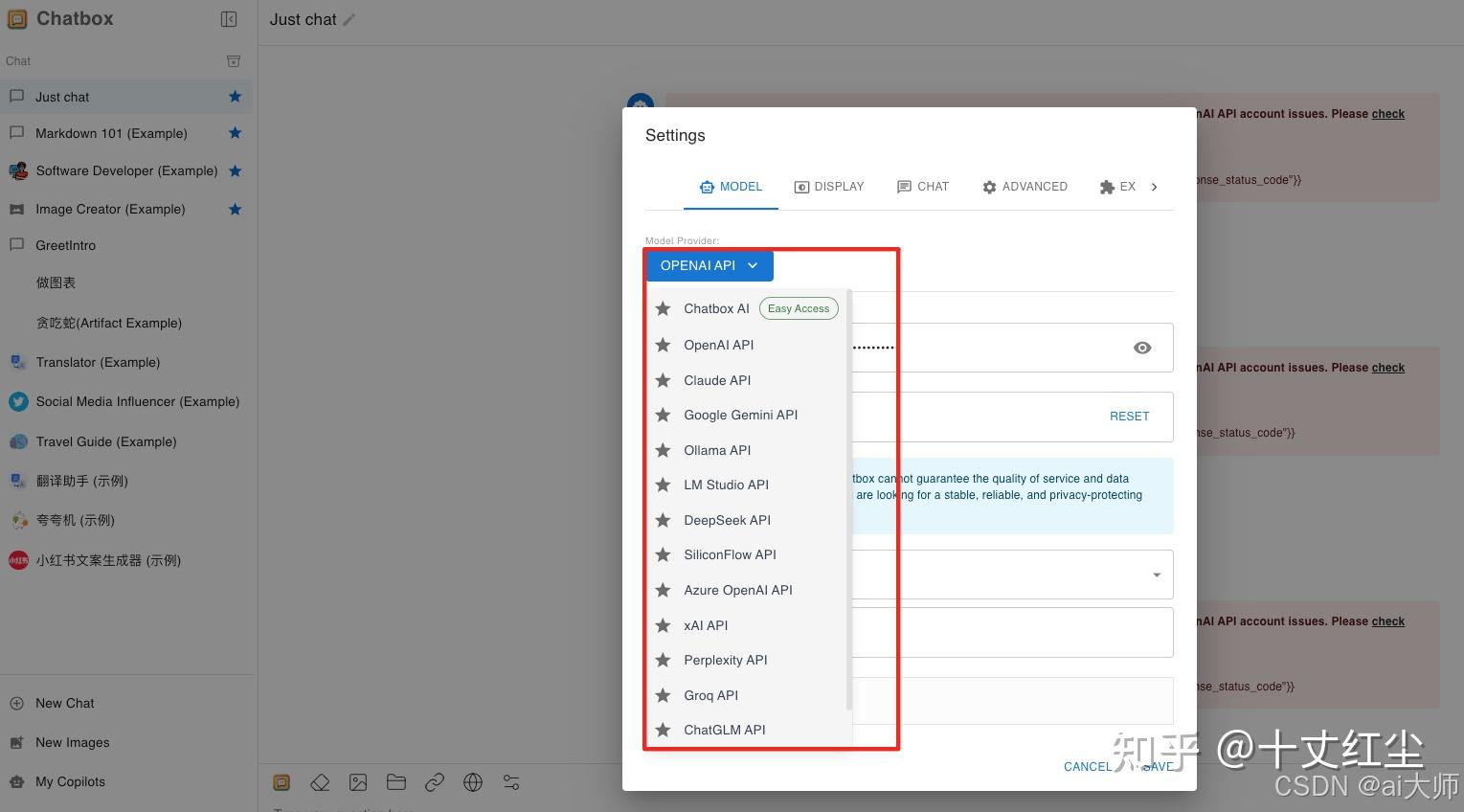The width and height of the screenshot is (1464, 812).
Task: Unstar the Just chat conversation
Action: [235, 97]
